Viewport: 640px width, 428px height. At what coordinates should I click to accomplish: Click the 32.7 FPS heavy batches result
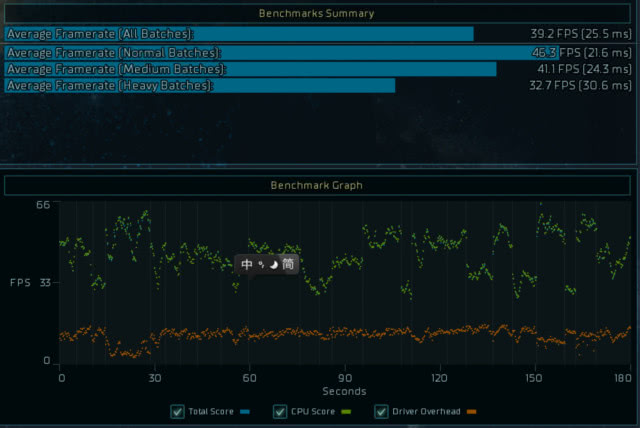click(x=580, y=86)
